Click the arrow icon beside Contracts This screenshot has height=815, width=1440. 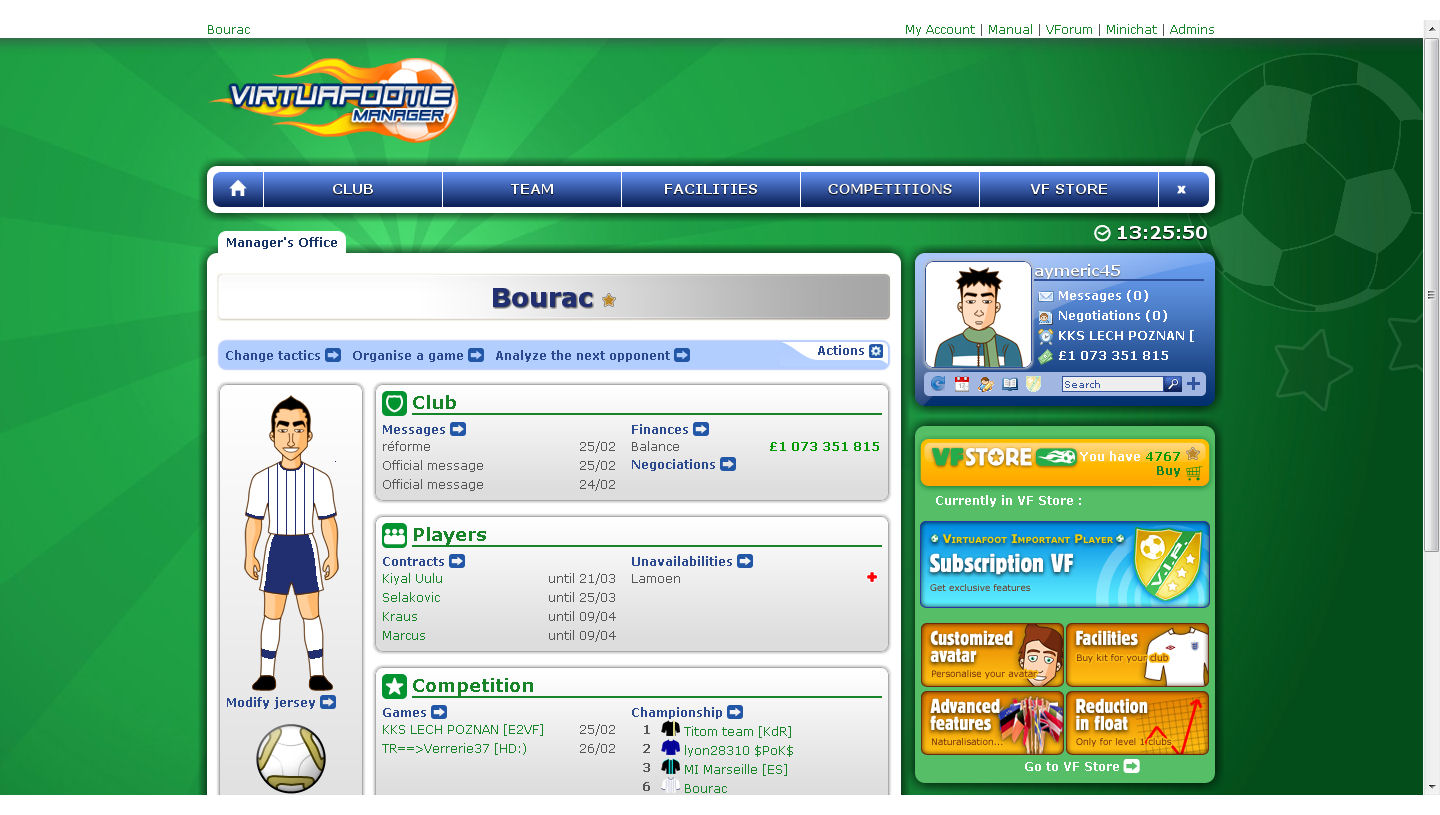457,561
